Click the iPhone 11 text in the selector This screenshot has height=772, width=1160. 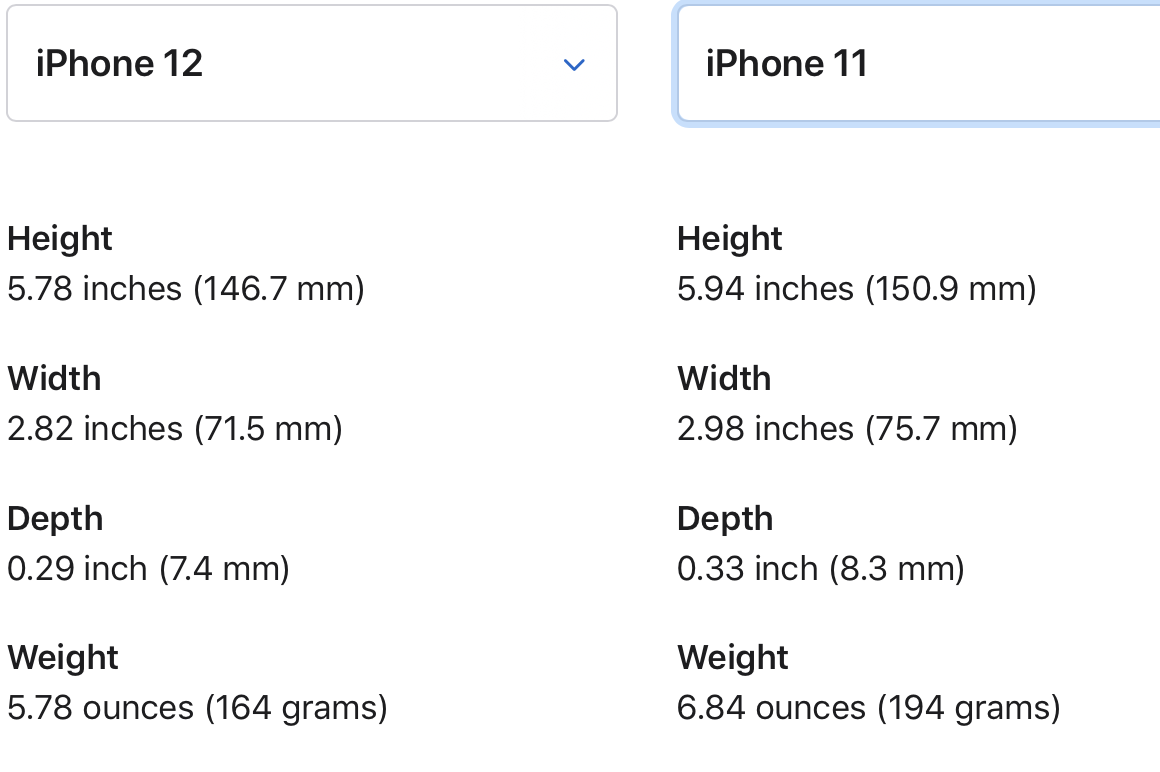pos(787,64)
